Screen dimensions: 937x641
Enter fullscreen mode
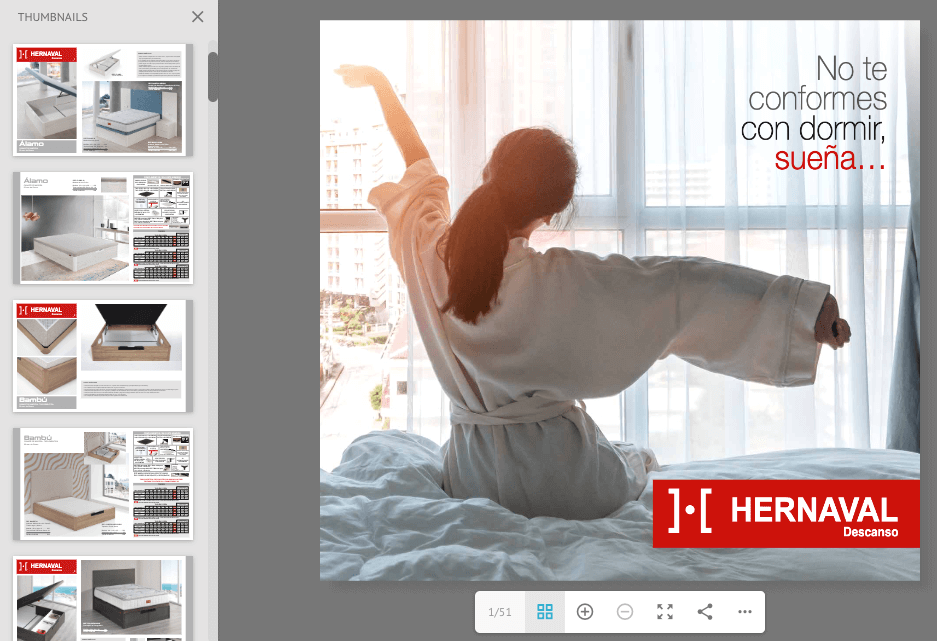point(665,612)
